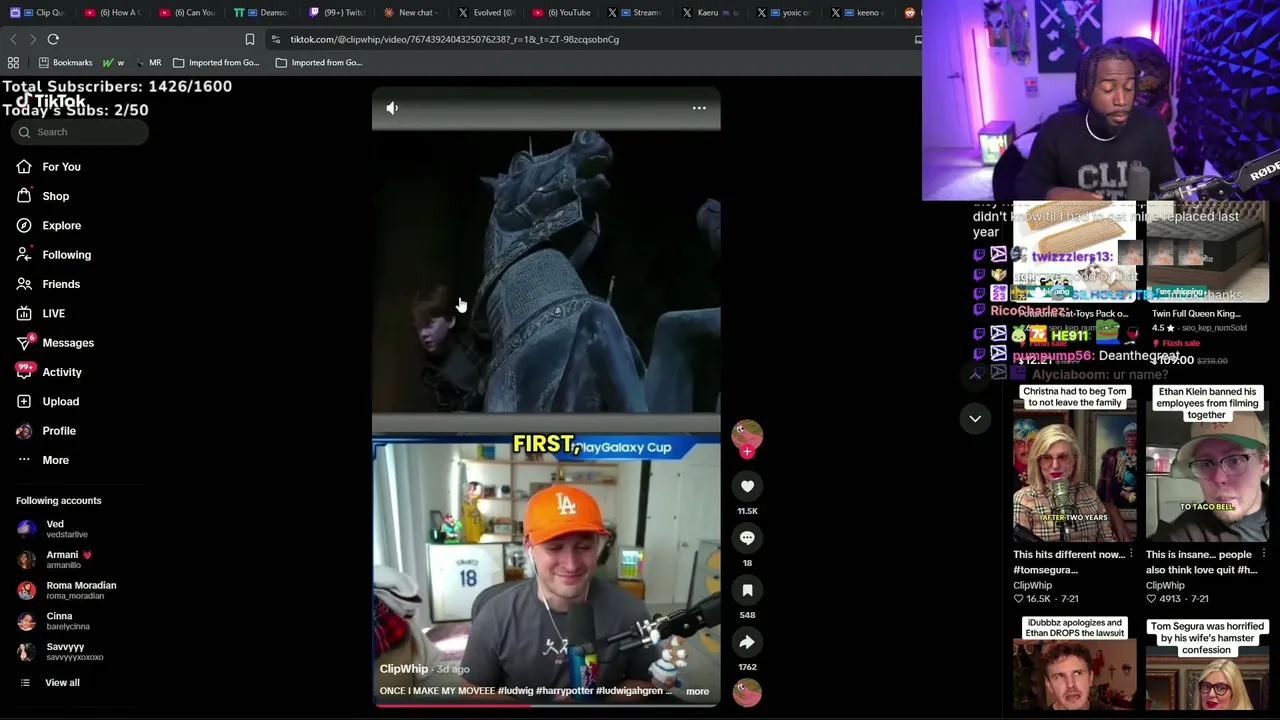Open the Bookmarks folder in bookmarks bar

coord(65,62)
